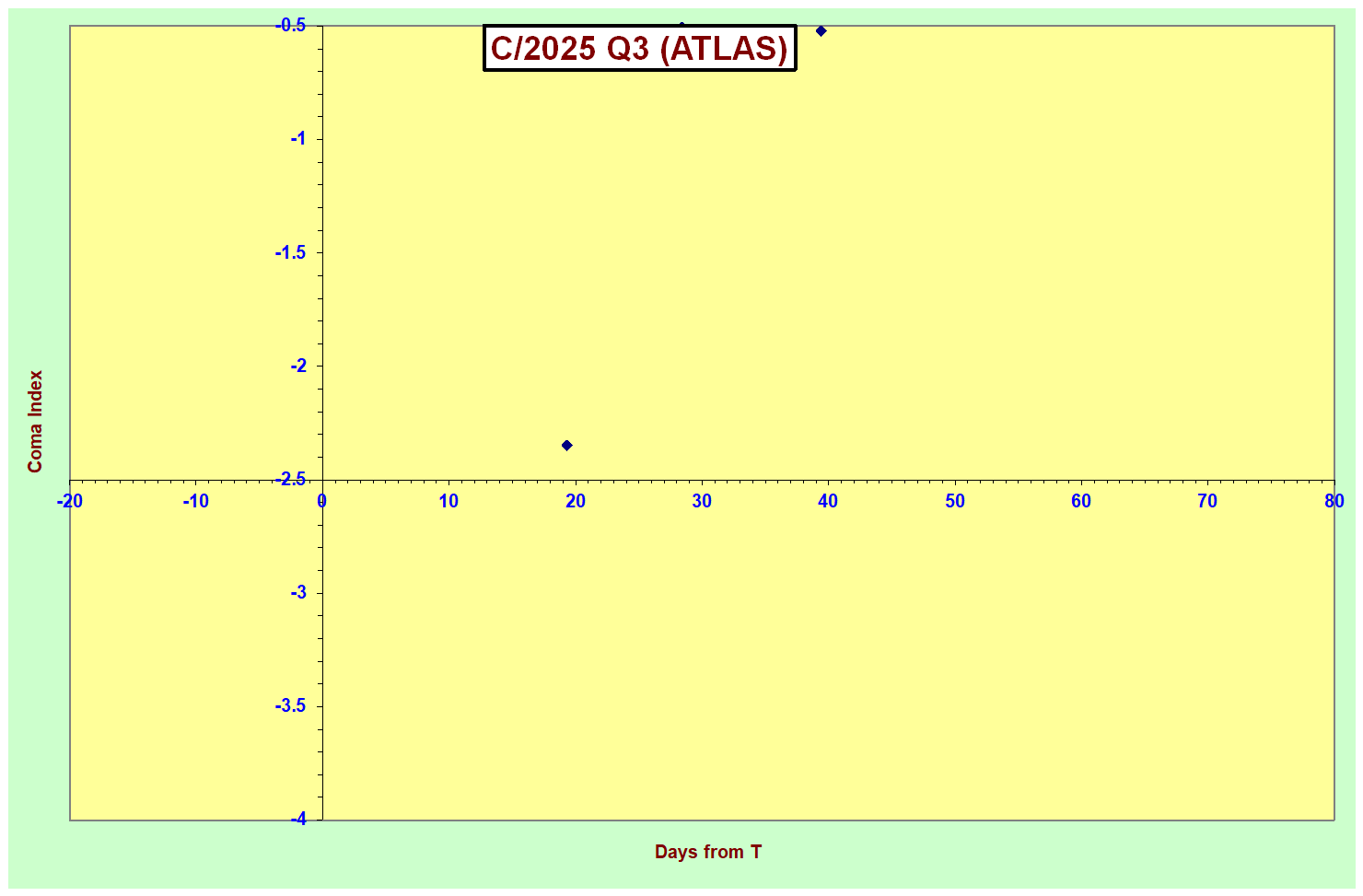1363x896 pixels.
Task: Select the 70 tick label on horizontal axis
Action: 1207,501
